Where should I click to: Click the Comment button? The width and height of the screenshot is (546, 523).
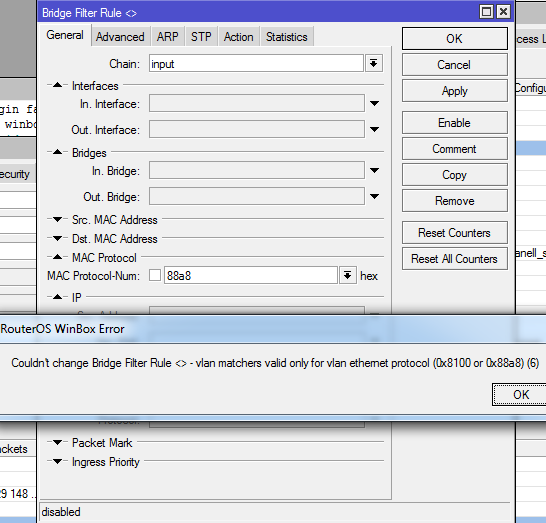454,149
